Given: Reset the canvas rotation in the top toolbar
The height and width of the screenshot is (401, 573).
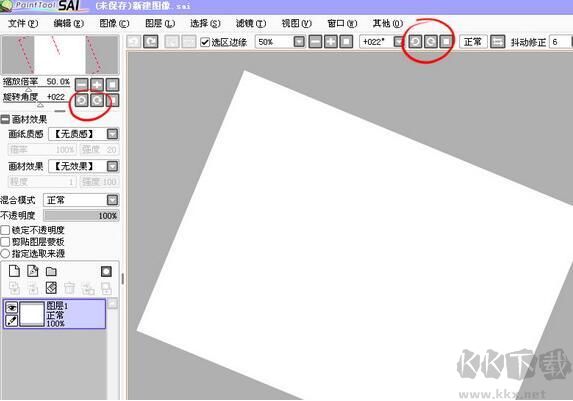Looking at the screenshot, I should [446, 42].
